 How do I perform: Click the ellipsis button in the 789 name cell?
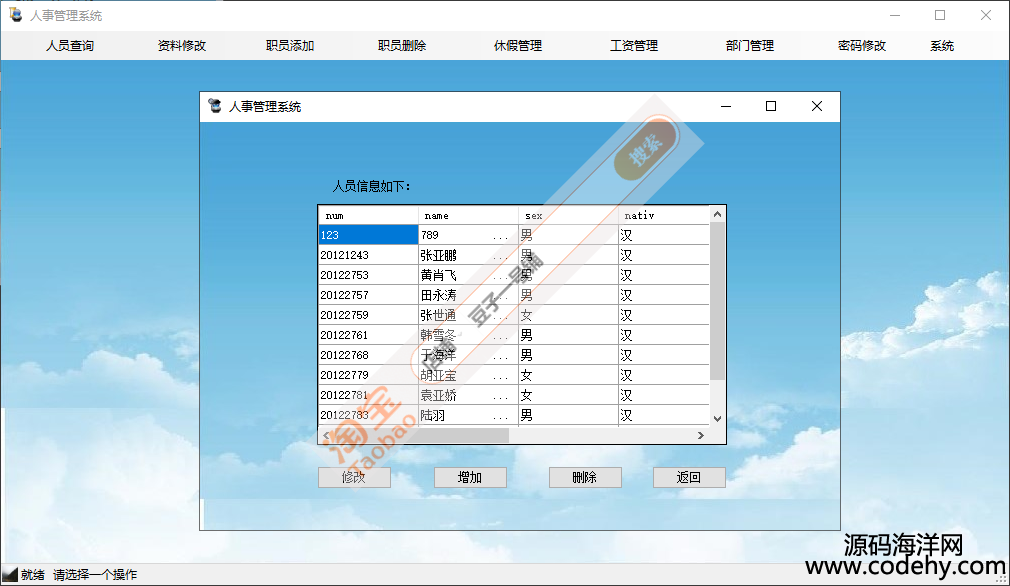[x=500, y=236]
